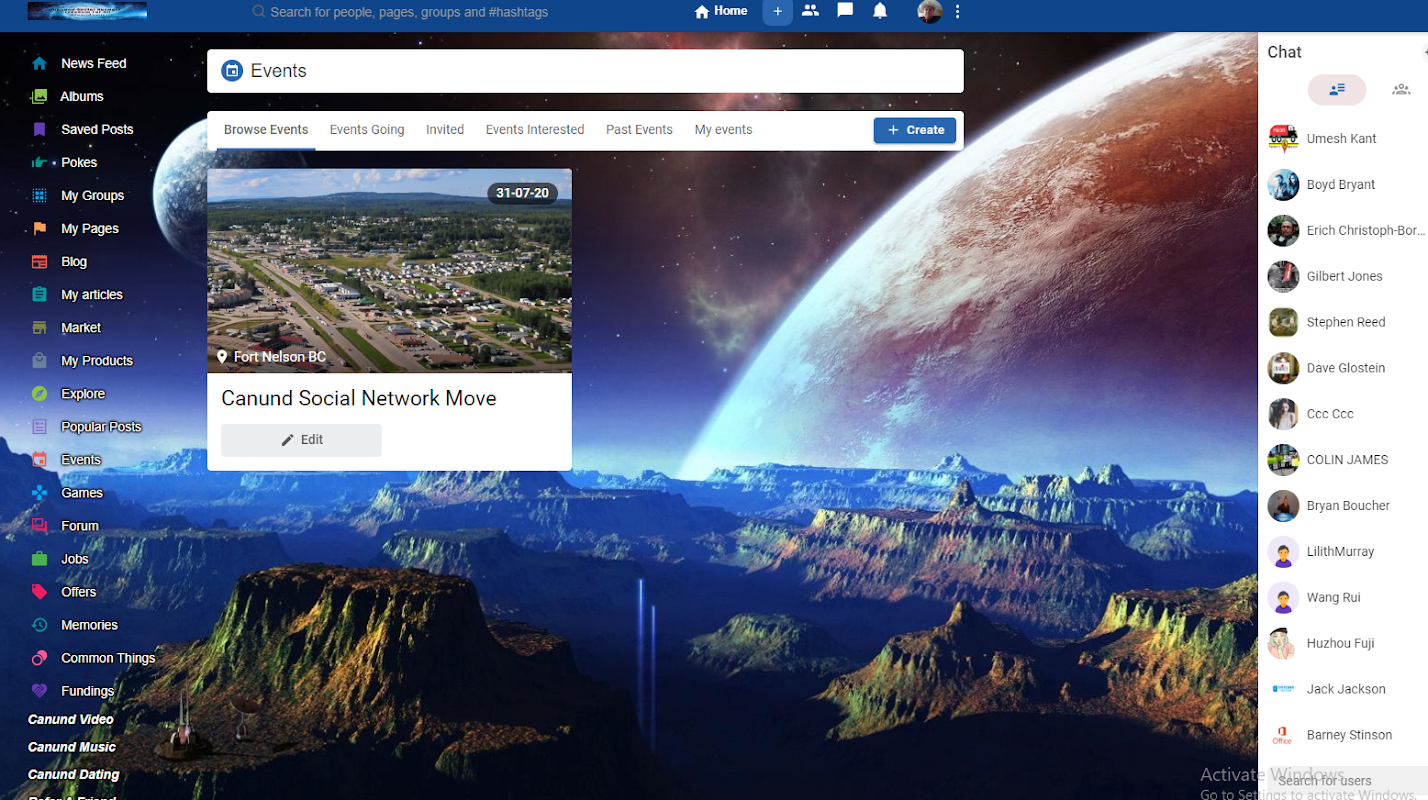Click the Games controller icon
Image resolution: width=1428 pixels, height=800 pixels.
coord(39,492)
